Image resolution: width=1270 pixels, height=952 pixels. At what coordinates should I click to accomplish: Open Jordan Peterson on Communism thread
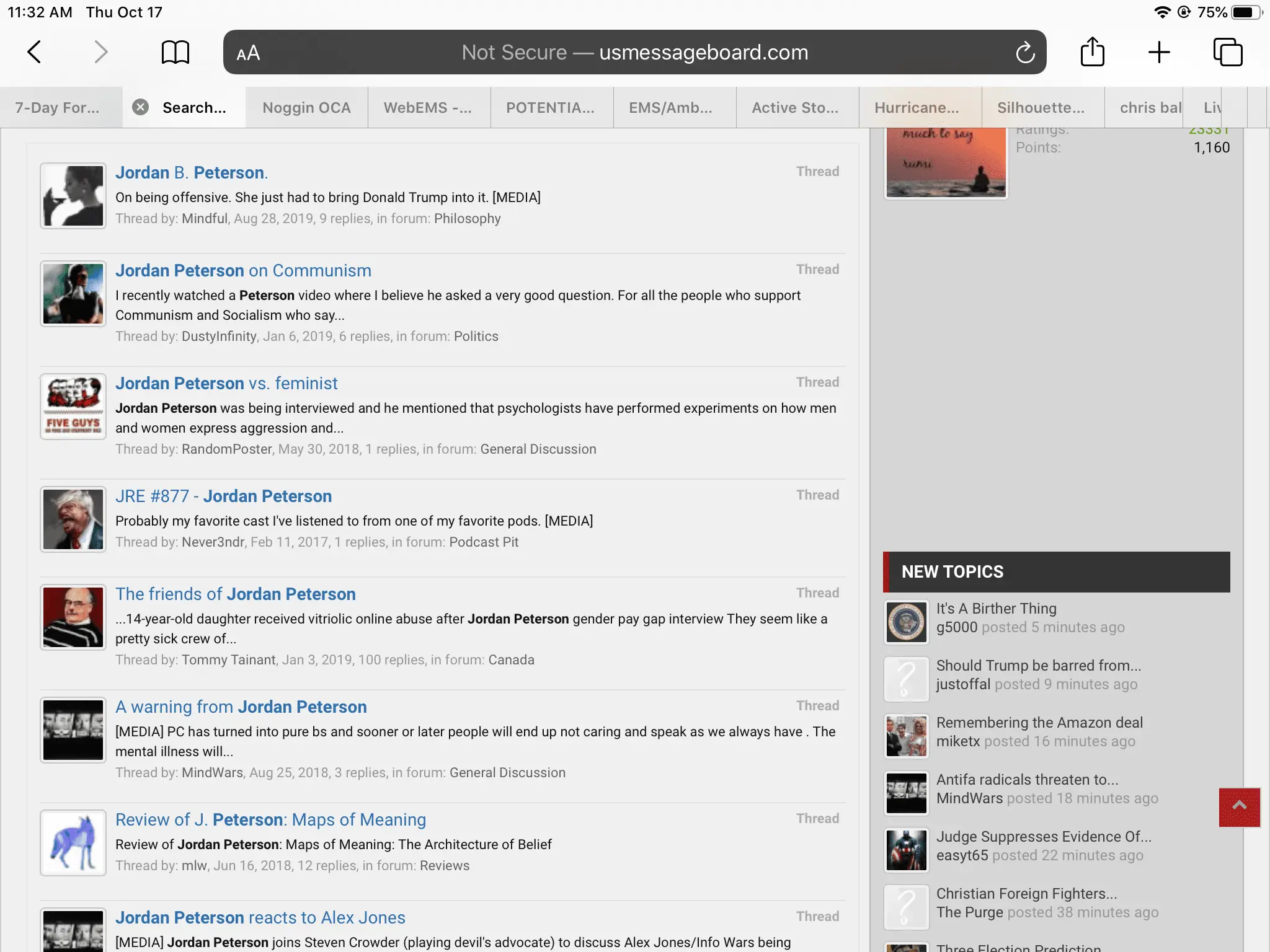pos(243,270)
